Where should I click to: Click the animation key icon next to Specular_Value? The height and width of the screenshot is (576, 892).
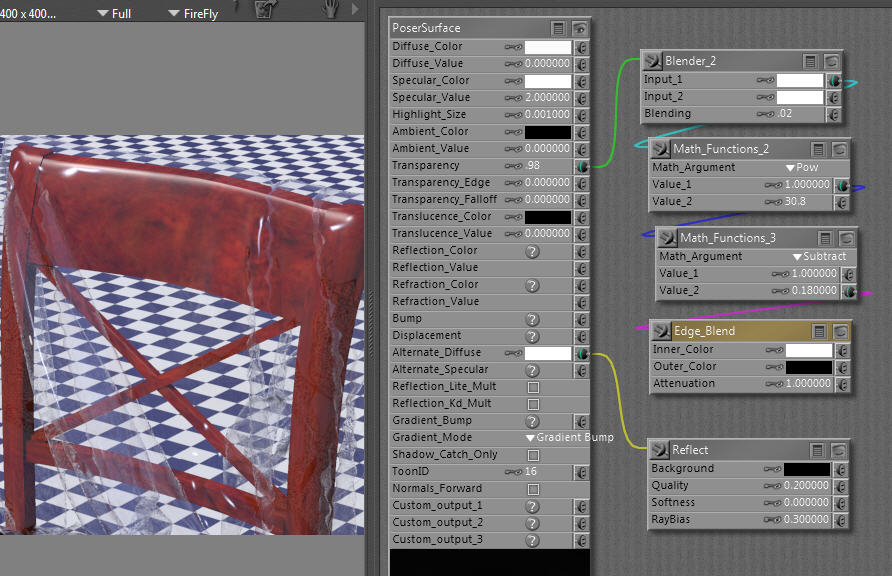pyautogui.click(x=514, y=98)
